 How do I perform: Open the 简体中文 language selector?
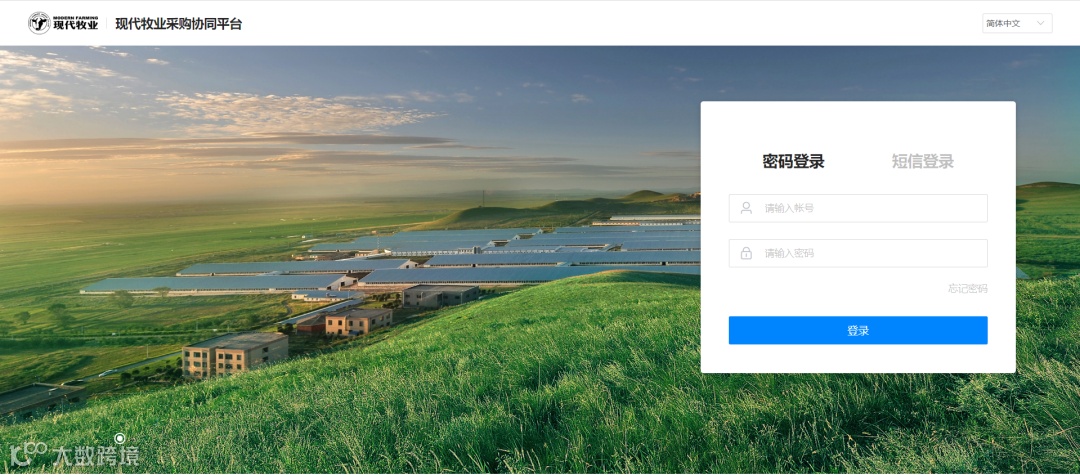tap(1017, 23)
